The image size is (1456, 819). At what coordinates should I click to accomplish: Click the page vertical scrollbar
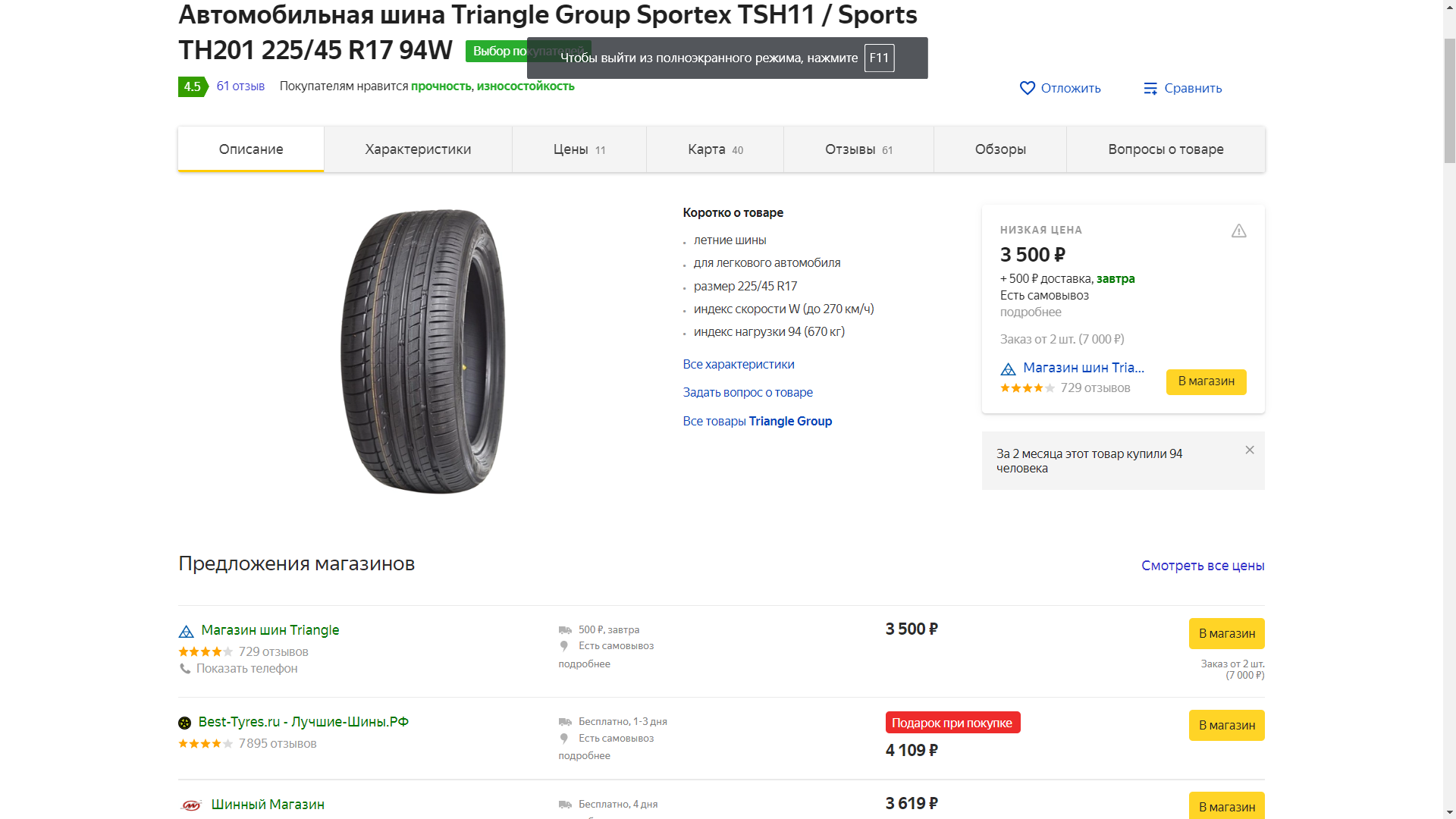pos(1449,99)
